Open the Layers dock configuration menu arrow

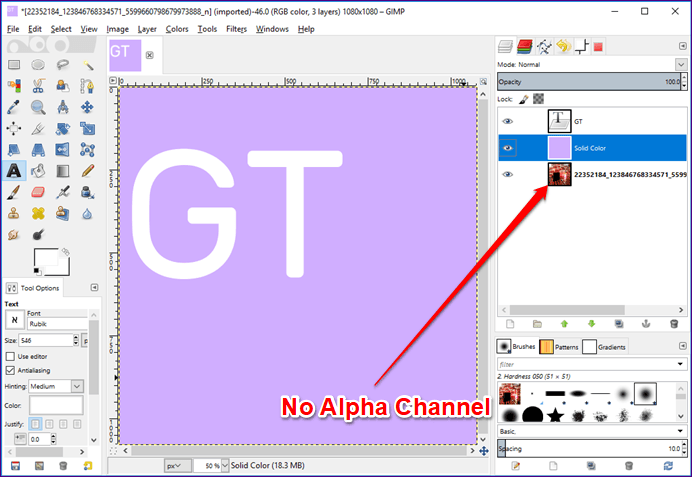pos(682,46)
